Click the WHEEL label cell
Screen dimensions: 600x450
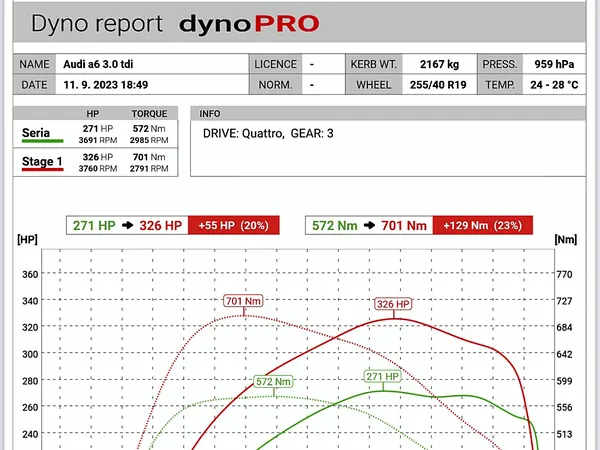click(374, 85)
